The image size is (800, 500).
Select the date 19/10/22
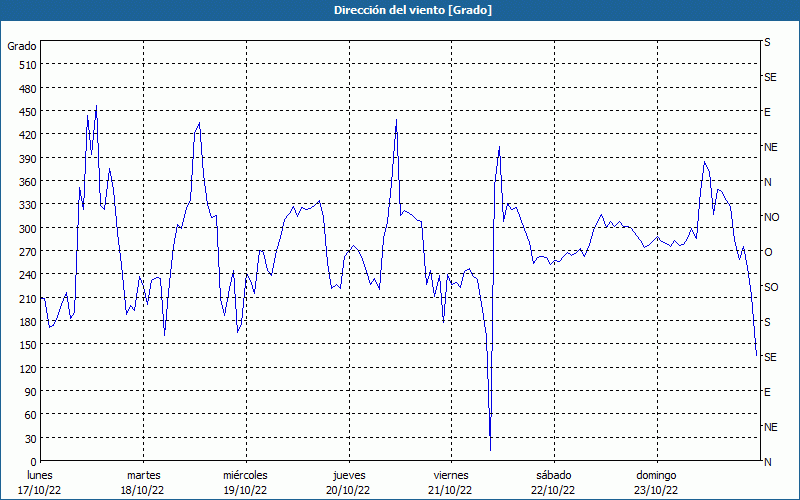point(245,490)
